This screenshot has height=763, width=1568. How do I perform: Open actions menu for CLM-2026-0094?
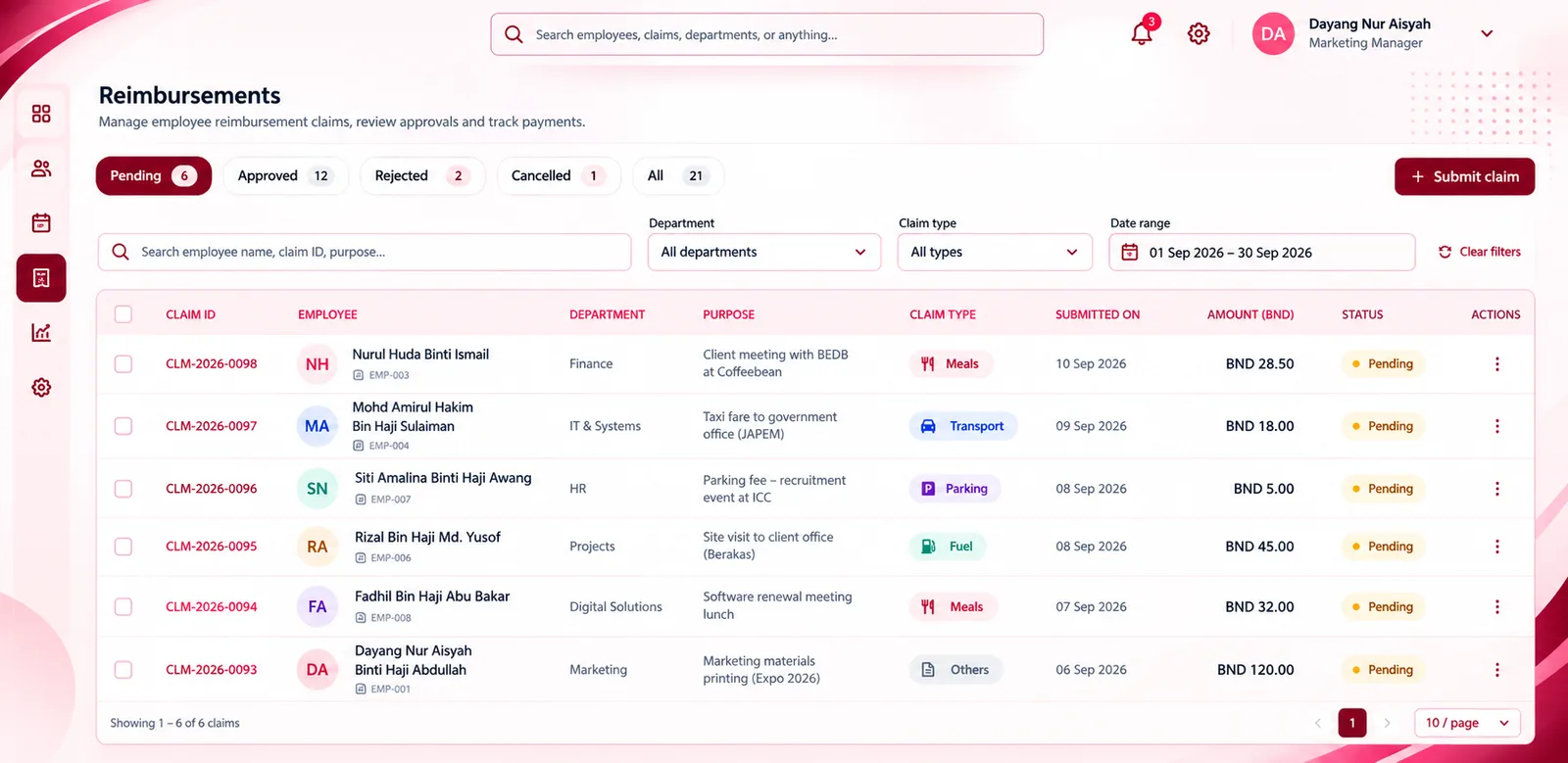point(1496,607)
